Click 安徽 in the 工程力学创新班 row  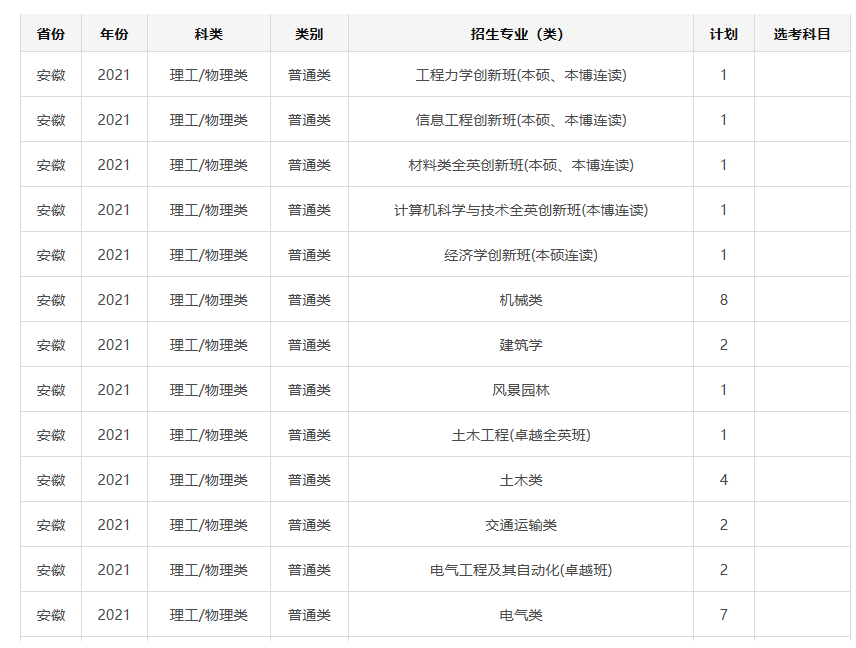(51, 75)
